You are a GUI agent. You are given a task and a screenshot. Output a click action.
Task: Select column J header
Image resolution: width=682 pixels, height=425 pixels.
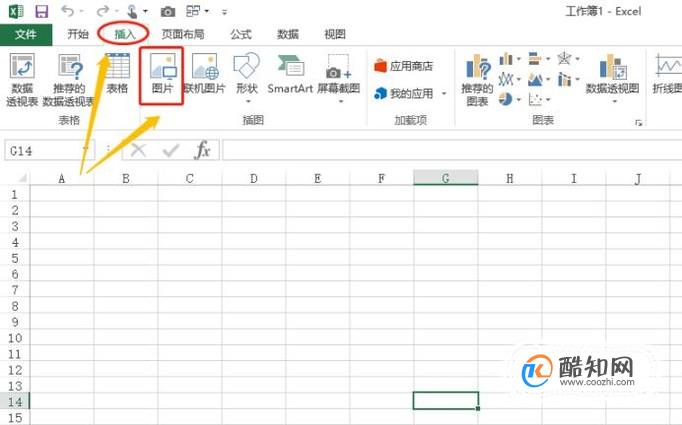click(638, 178)
